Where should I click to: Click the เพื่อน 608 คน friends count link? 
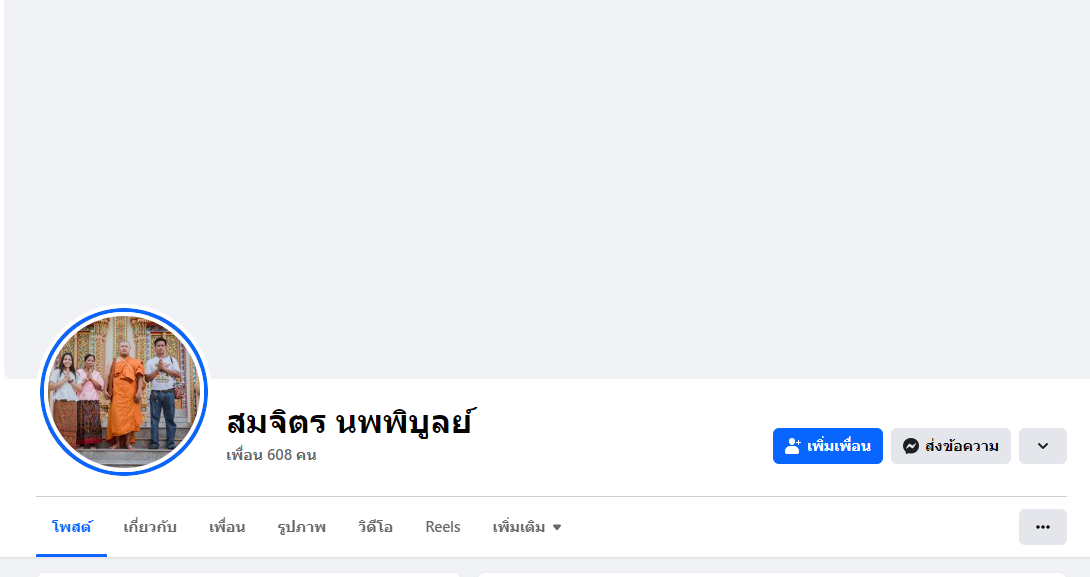[271, 455]
